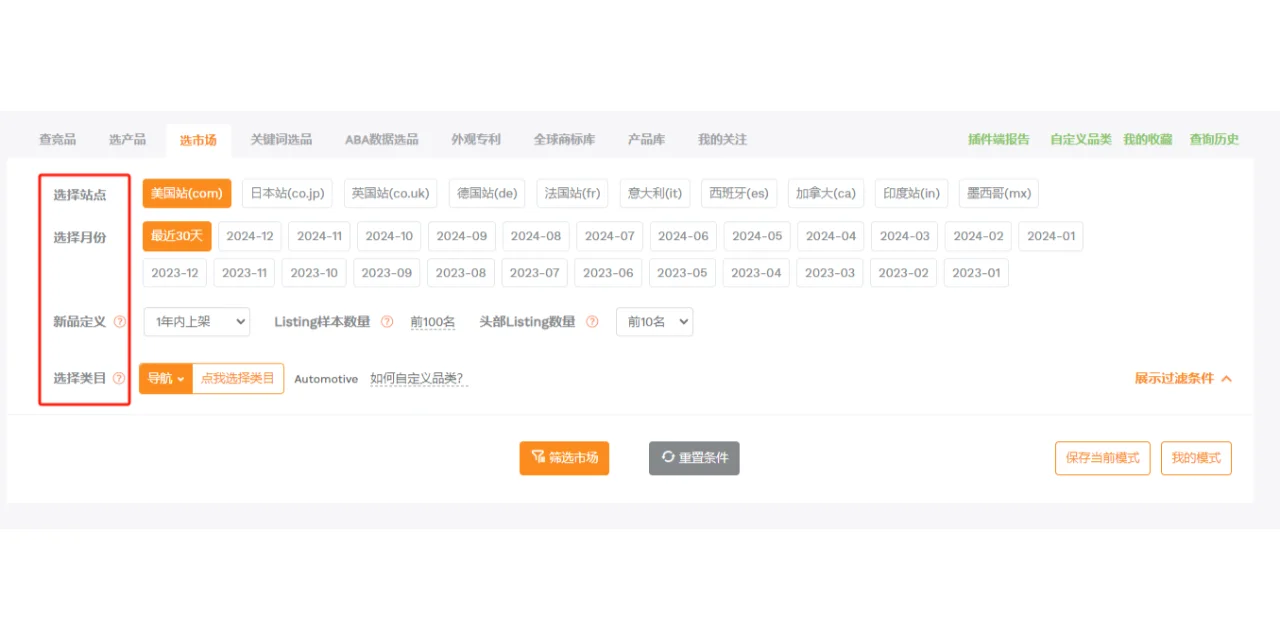Open the 头部Listing数量 前10名 dropdown
1280x639 pixels.
[655, 321]
